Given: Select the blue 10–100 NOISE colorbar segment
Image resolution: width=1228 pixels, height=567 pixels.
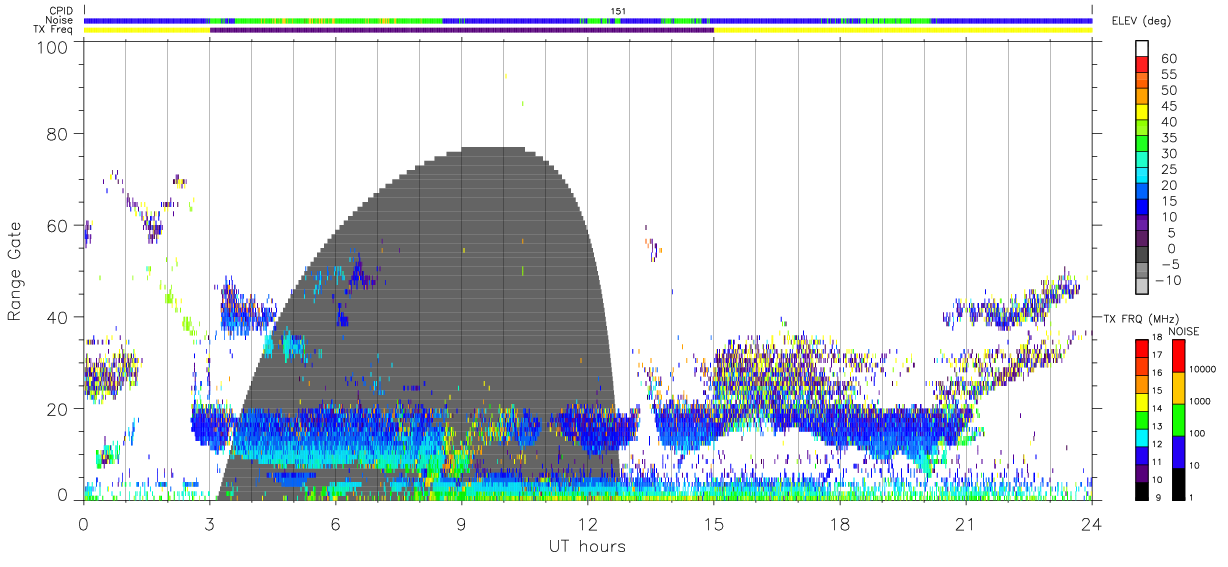Looking at the screenshot, I should [x=1177, y=452].
